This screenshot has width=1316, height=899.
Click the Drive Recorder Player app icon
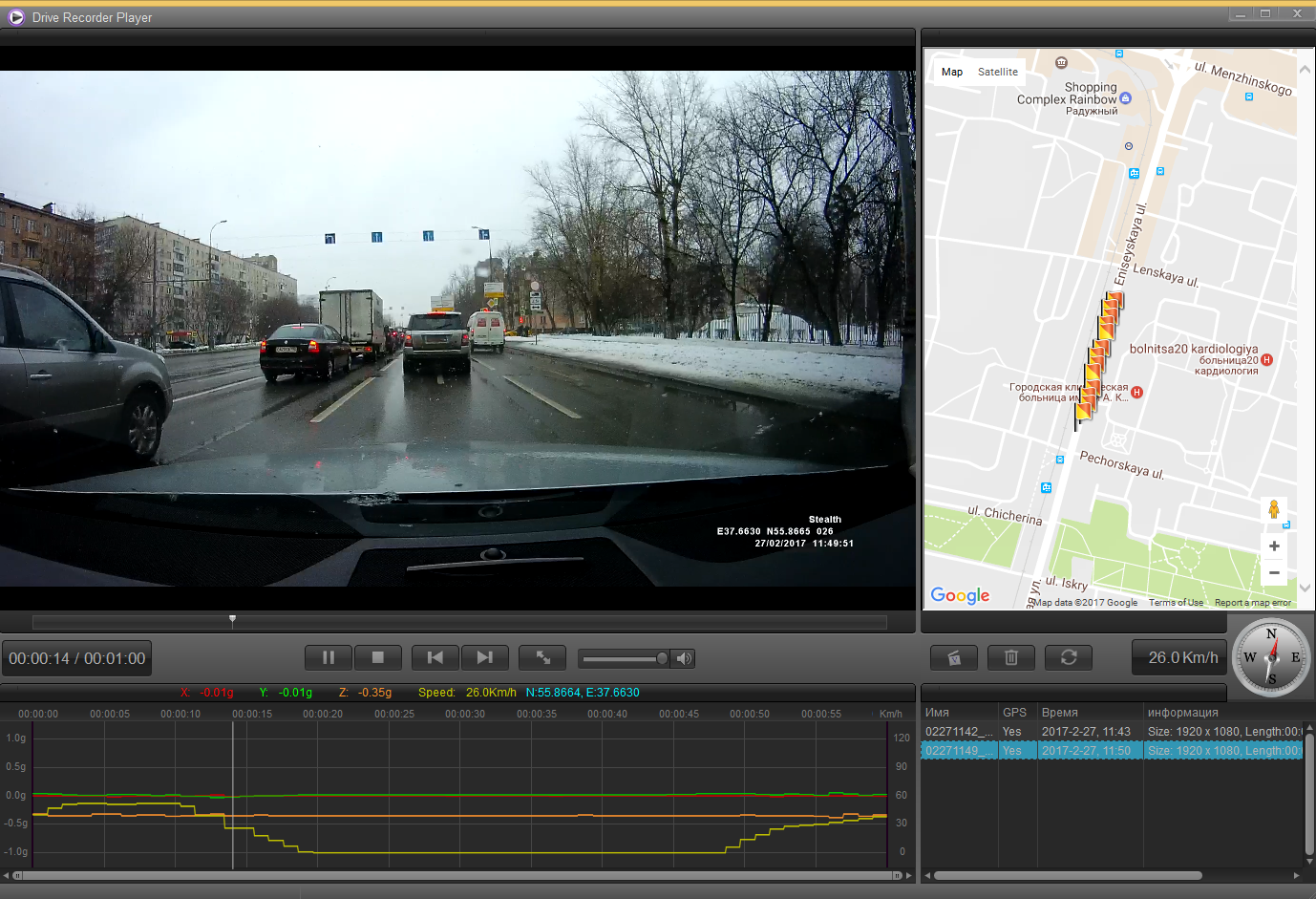[15, 17]
